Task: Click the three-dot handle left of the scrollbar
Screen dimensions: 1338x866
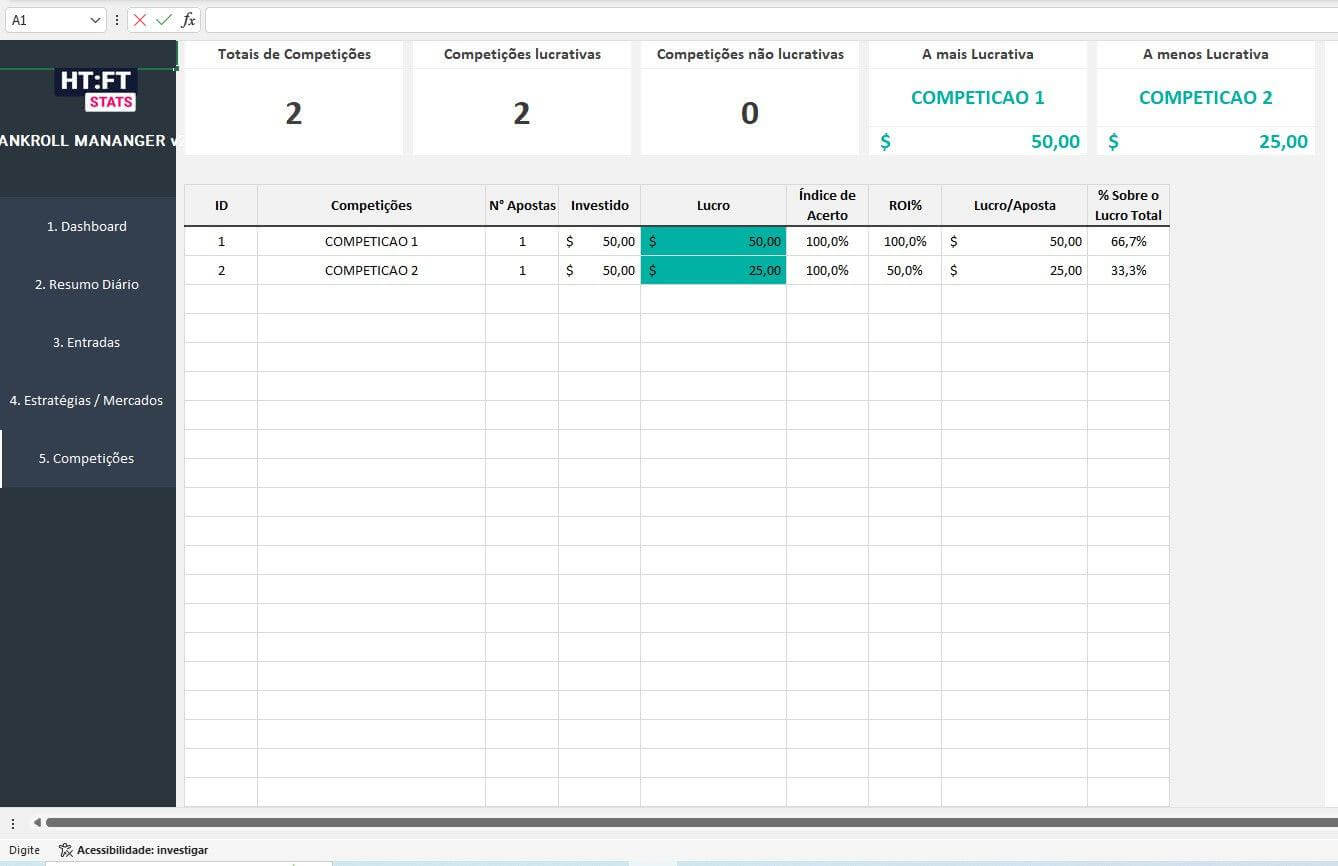Action: pyautogui.click(x=12, y=823)
